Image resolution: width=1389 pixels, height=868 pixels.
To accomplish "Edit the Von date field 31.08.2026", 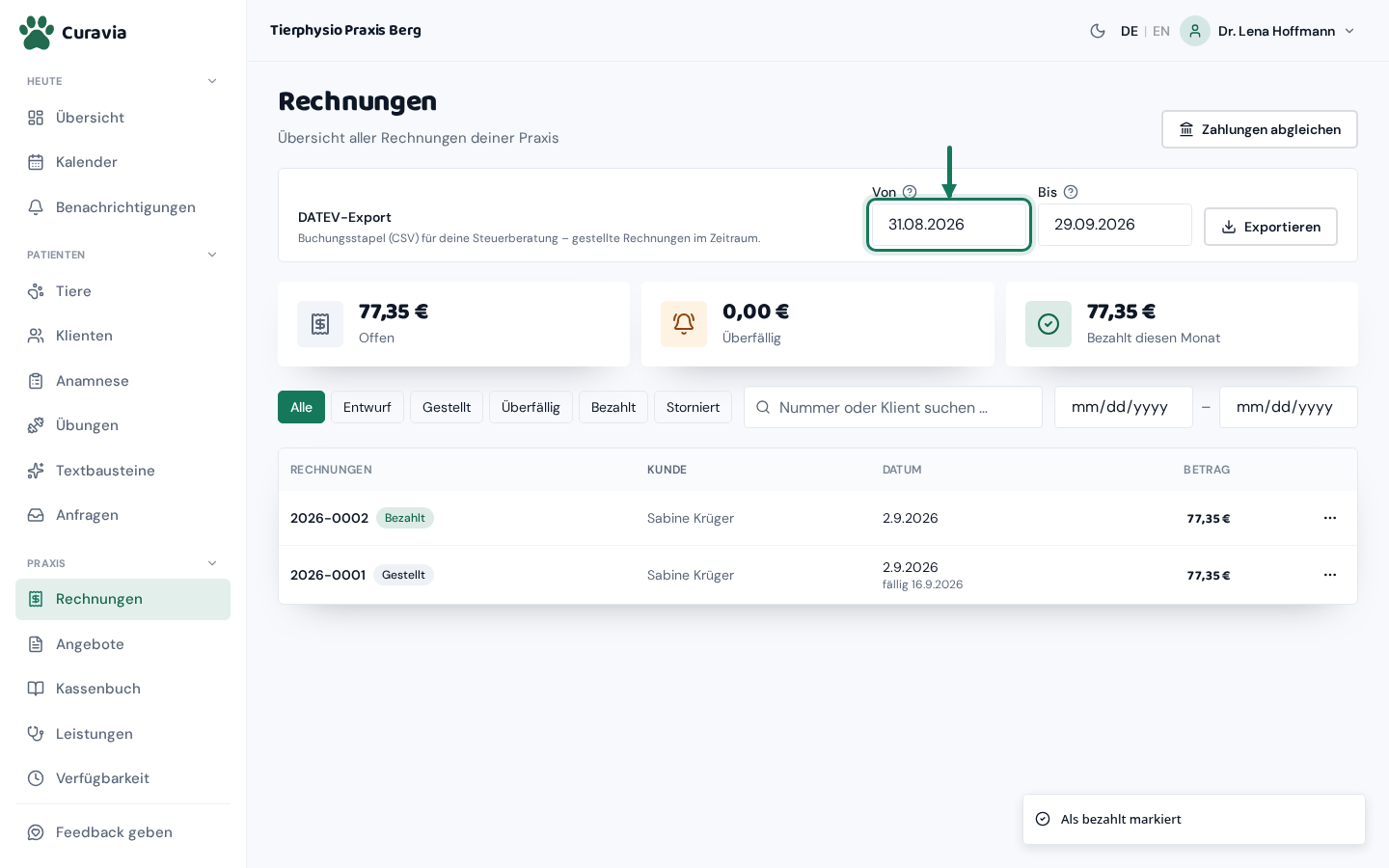I will click(x=949, y=225).
